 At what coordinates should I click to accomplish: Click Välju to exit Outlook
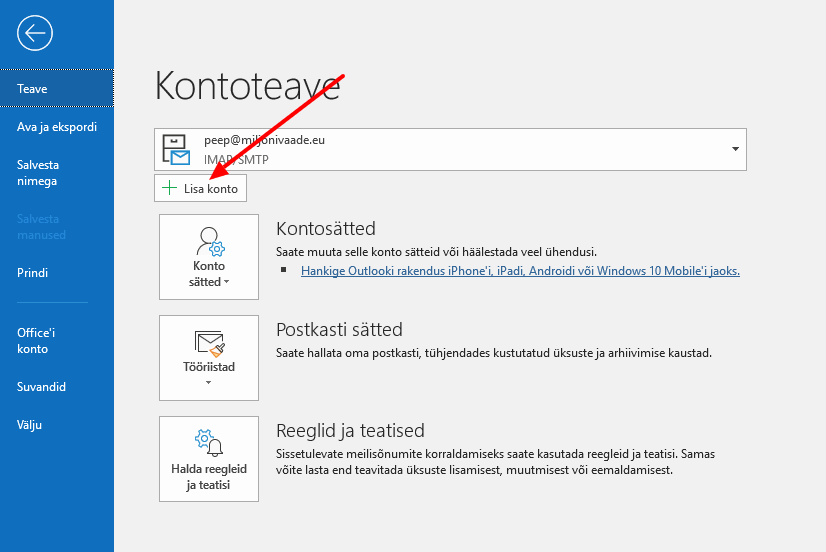(x=30, y=425)
